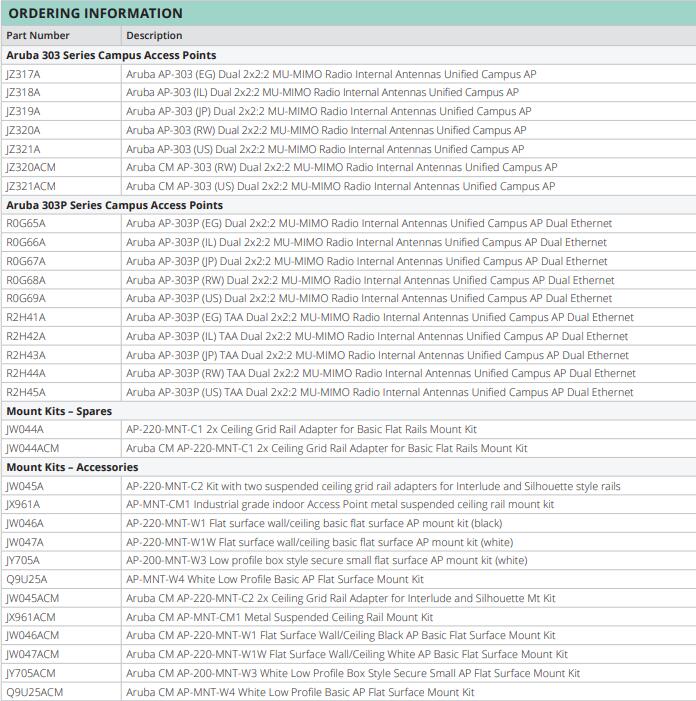
Task: Click the AP-220-MNT-C2 Kit Interlude and Silhouette description
Action: point(373,486)
